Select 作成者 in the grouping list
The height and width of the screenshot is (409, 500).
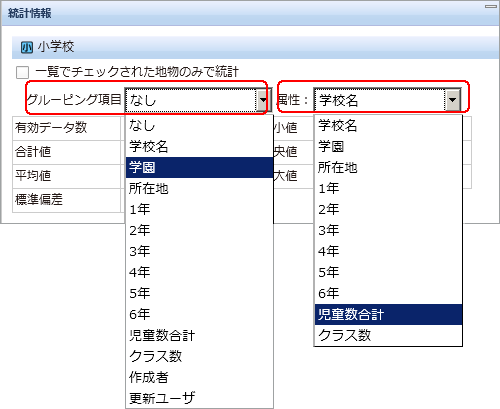pyautogui.click(x=199, y=377)
